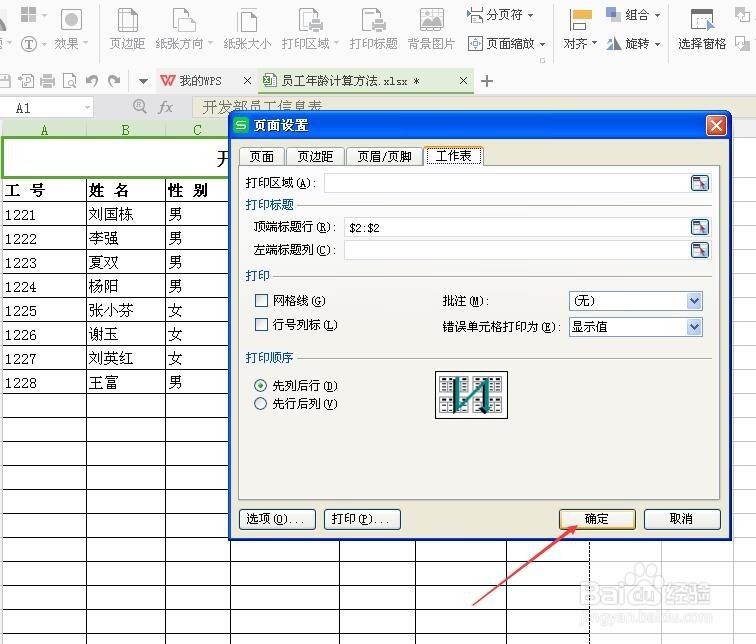
Task: Open the 纸张大小 paper size tool
Action: (x=247, y=29)
